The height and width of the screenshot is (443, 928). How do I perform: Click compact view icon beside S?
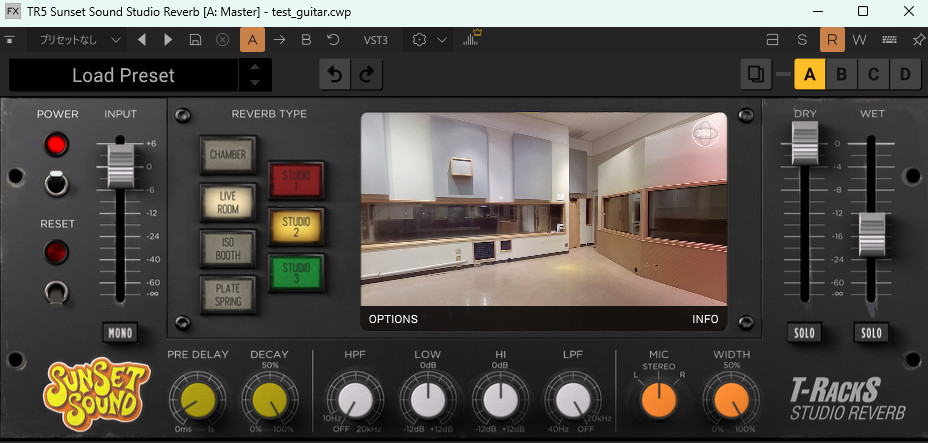772,40
